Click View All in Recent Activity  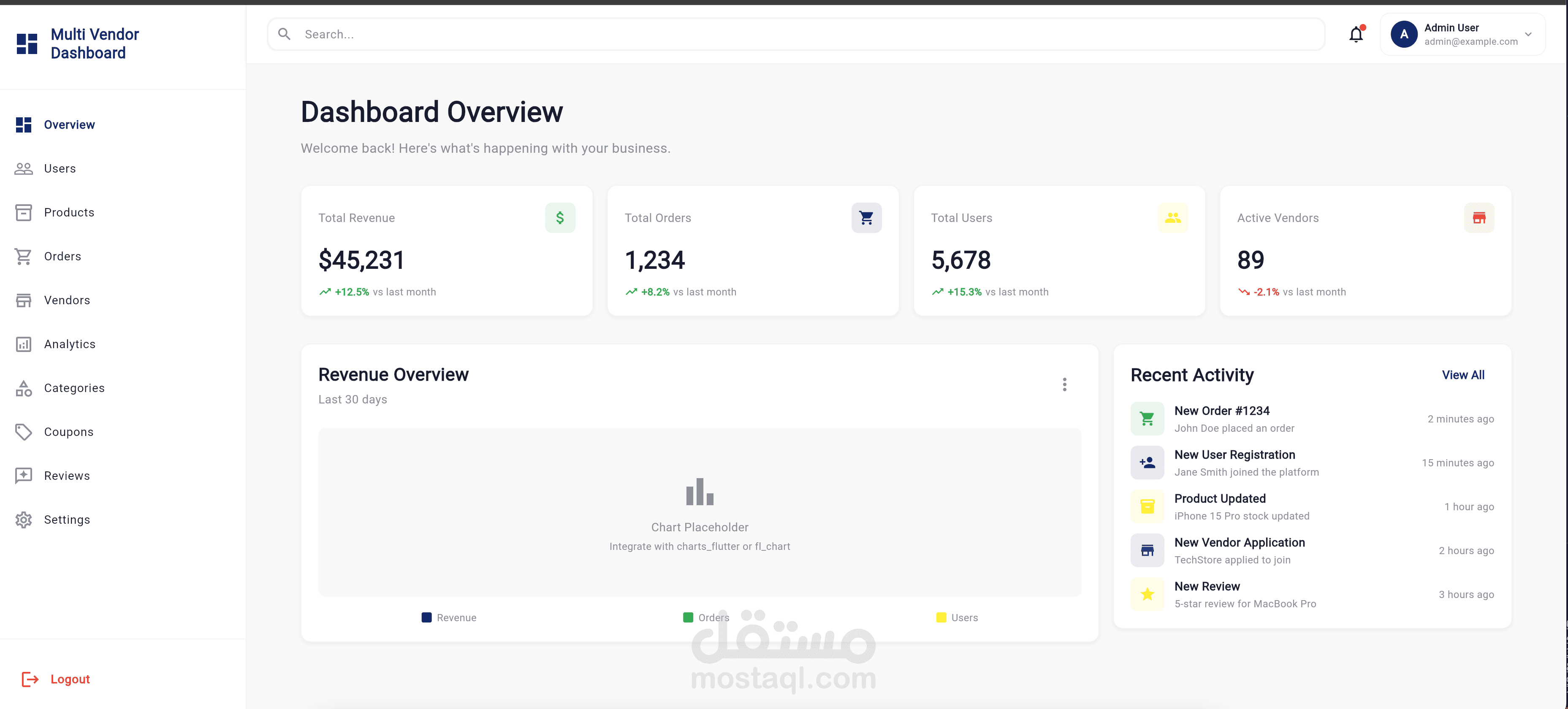(1463, 376)
